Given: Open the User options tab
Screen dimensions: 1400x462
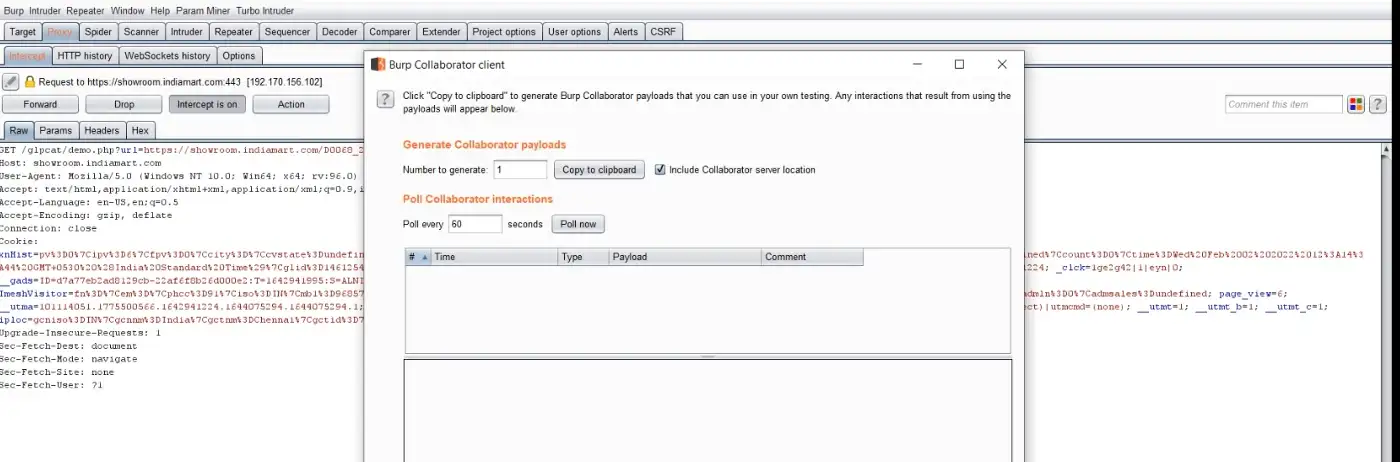Looking at the screenshot, I should [x=574, y=32].
